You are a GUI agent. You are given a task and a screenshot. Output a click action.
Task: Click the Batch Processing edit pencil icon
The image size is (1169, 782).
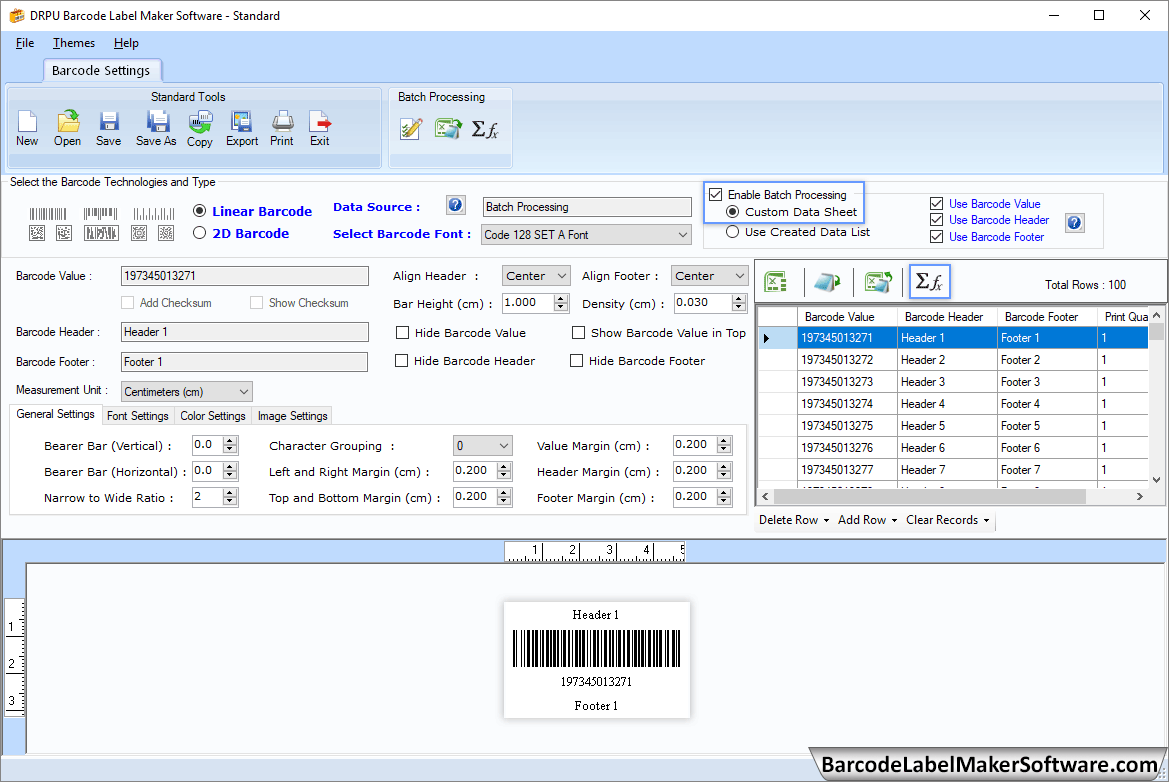[x=411, y=129]
